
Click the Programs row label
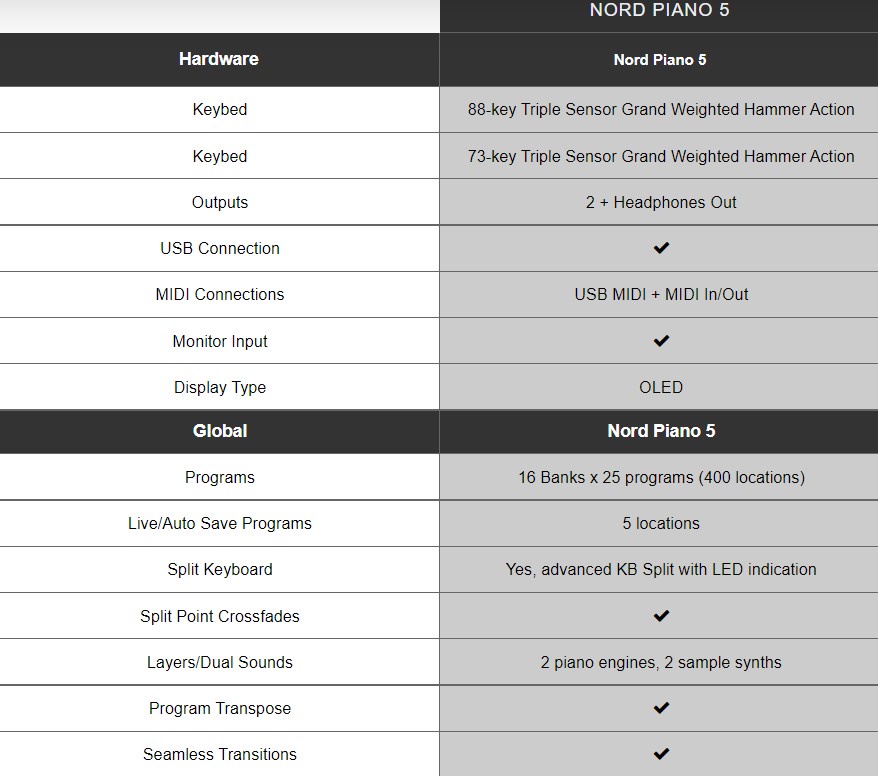pyautogui.click(x=220, y=477)
